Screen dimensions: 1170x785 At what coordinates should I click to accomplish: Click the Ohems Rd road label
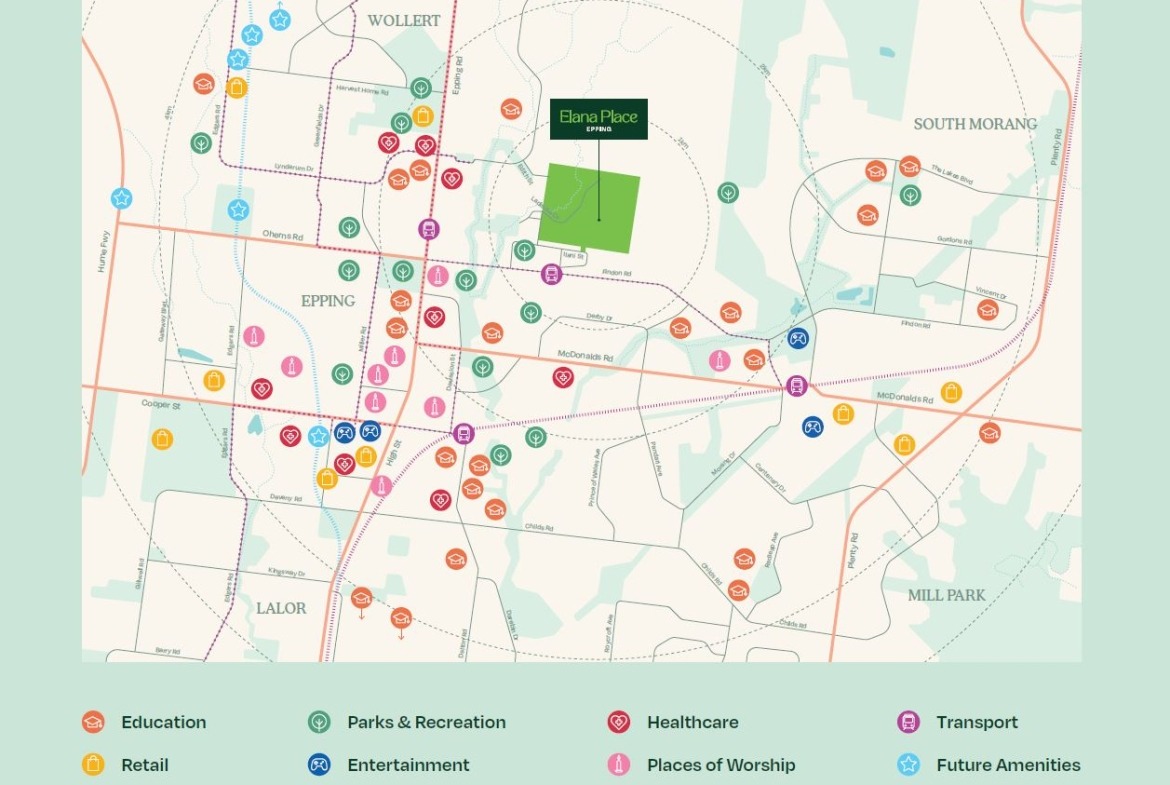283,235
